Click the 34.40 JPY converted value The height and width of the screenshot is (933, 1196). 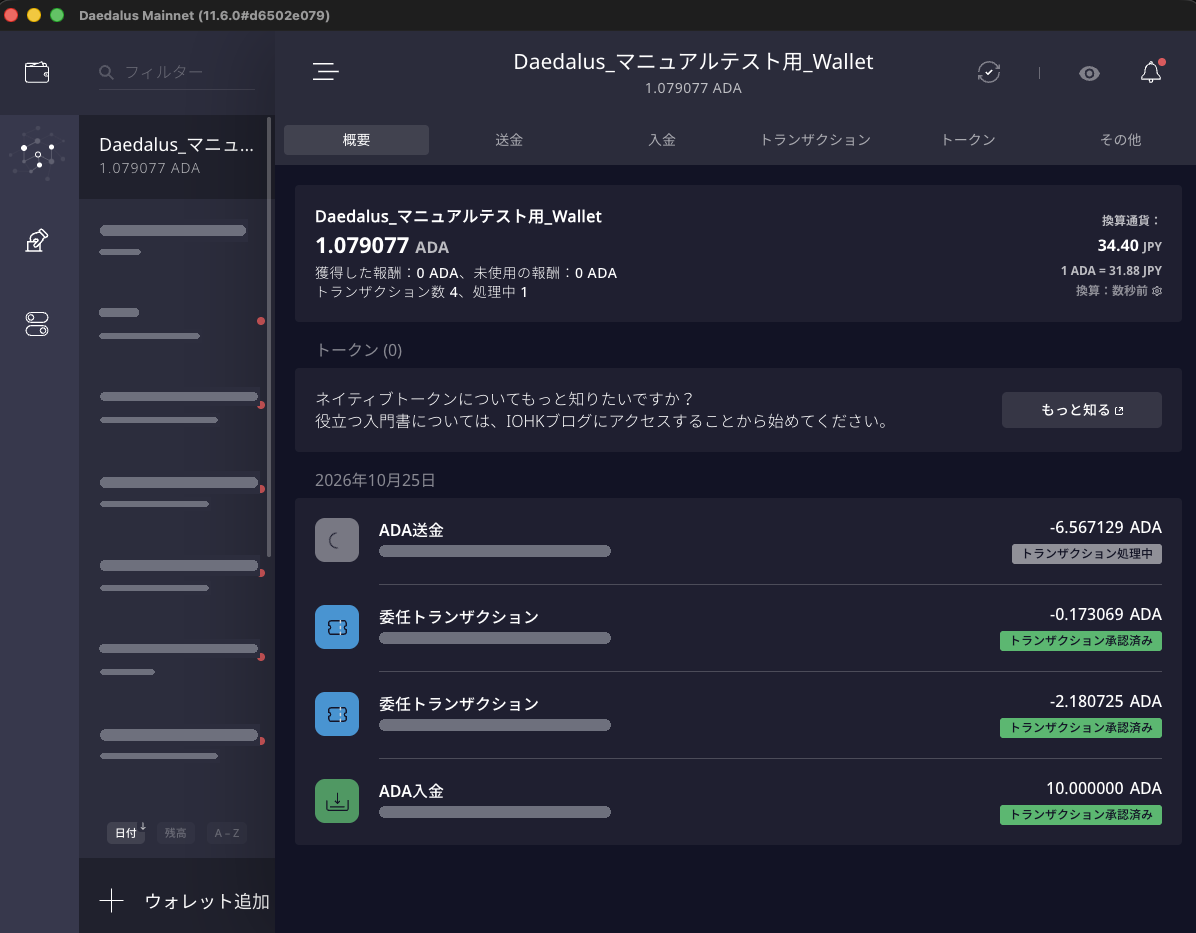point(1130,246)
